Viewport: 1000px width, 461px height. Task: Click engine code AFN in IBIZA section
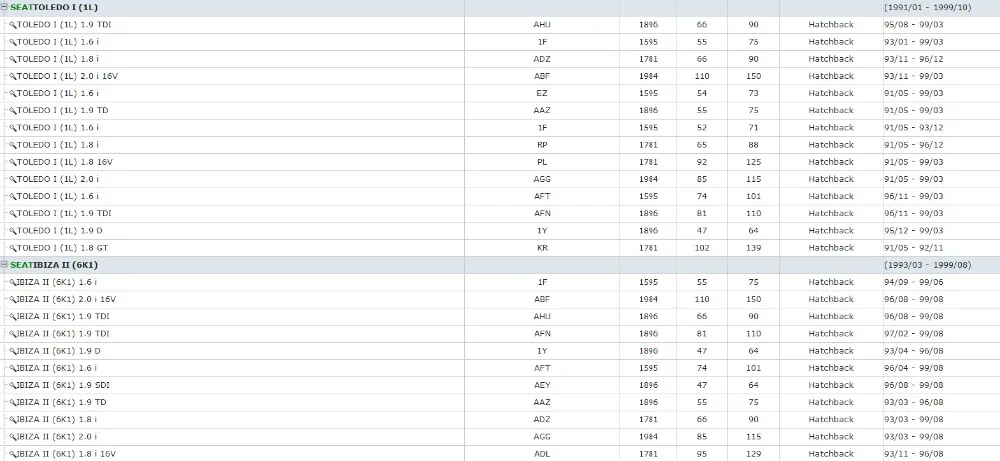542,333
